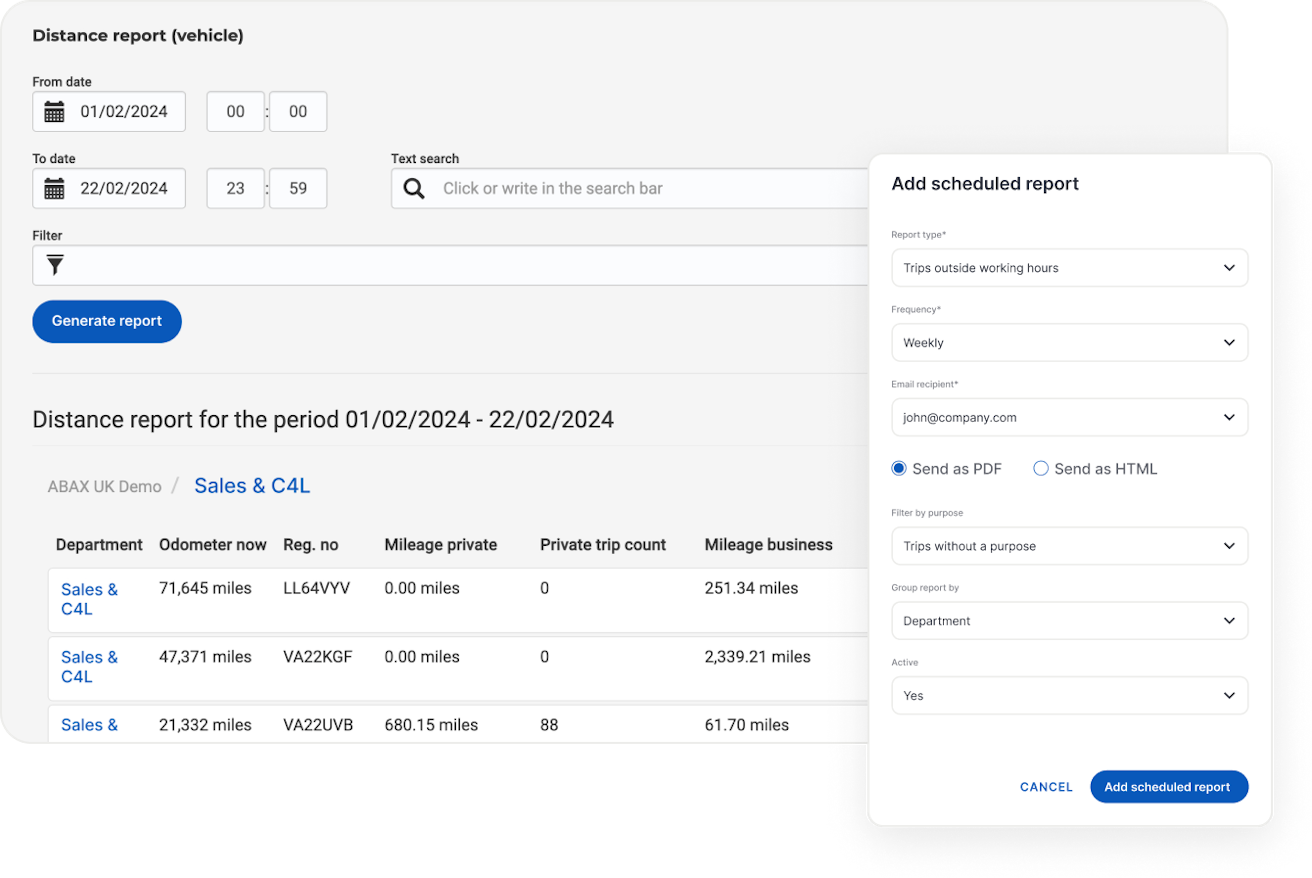Click registration number LL64VYV
Screen dimensions: 1312x878
pyautogui.click(x=317, y=589)
